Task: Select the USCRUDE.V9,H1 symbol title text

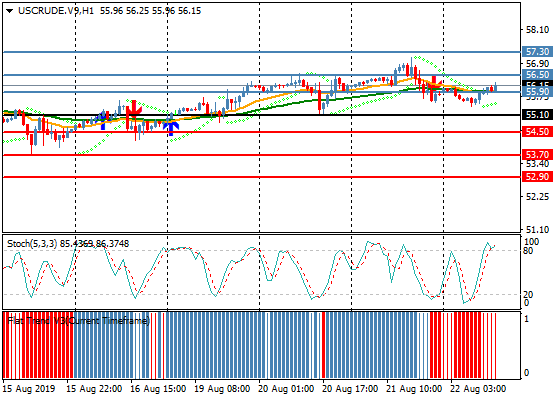Action: (56, 11)
